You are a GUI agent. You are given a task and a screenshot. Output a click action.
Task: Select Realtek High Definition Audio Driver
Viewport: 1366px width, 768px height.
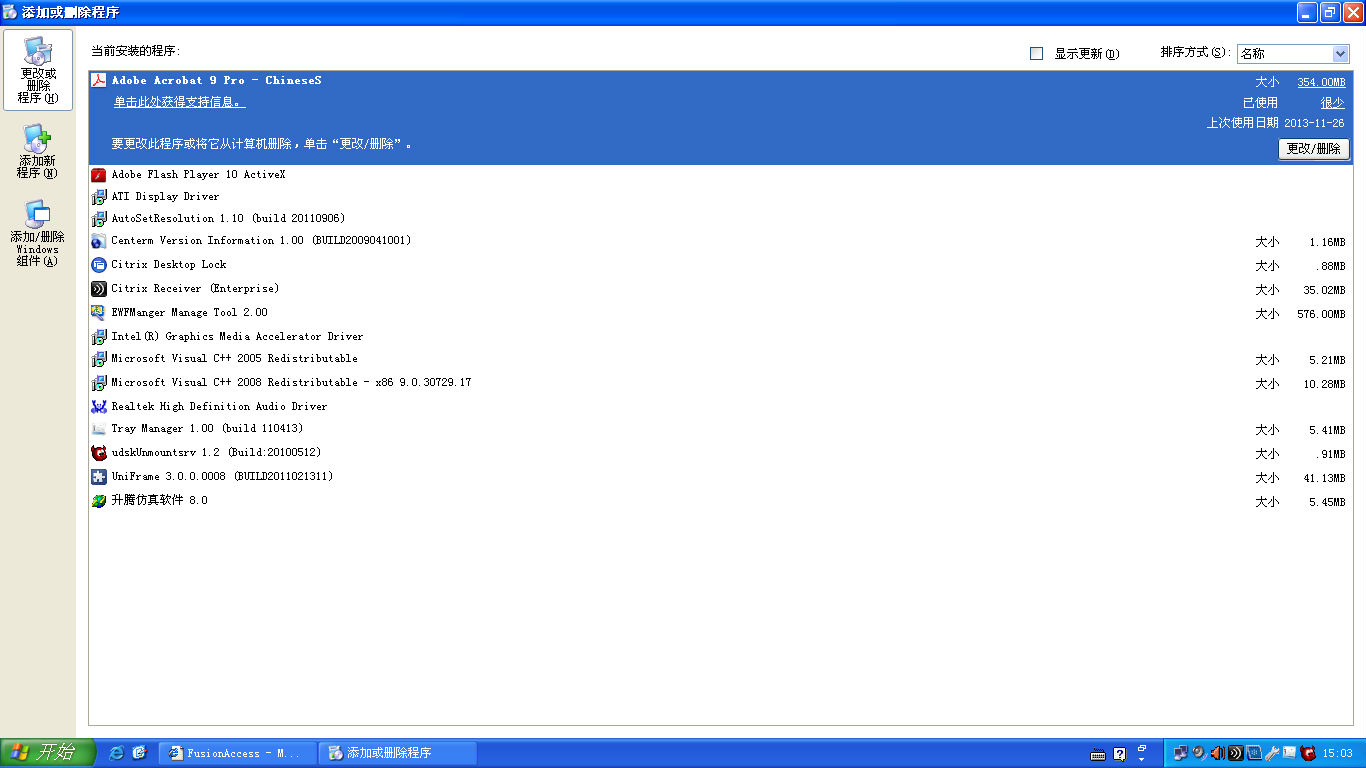[x=720, y=407]
